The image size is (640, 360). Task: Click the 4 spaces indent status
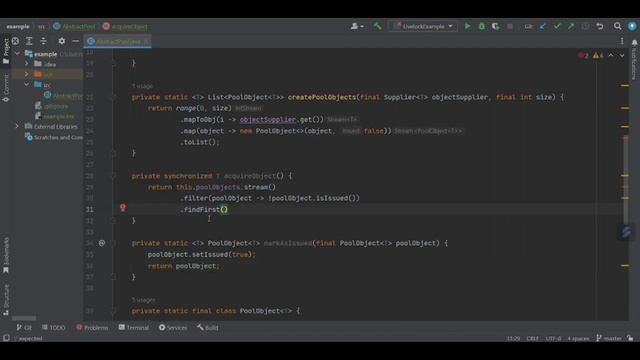pos(578,338)
